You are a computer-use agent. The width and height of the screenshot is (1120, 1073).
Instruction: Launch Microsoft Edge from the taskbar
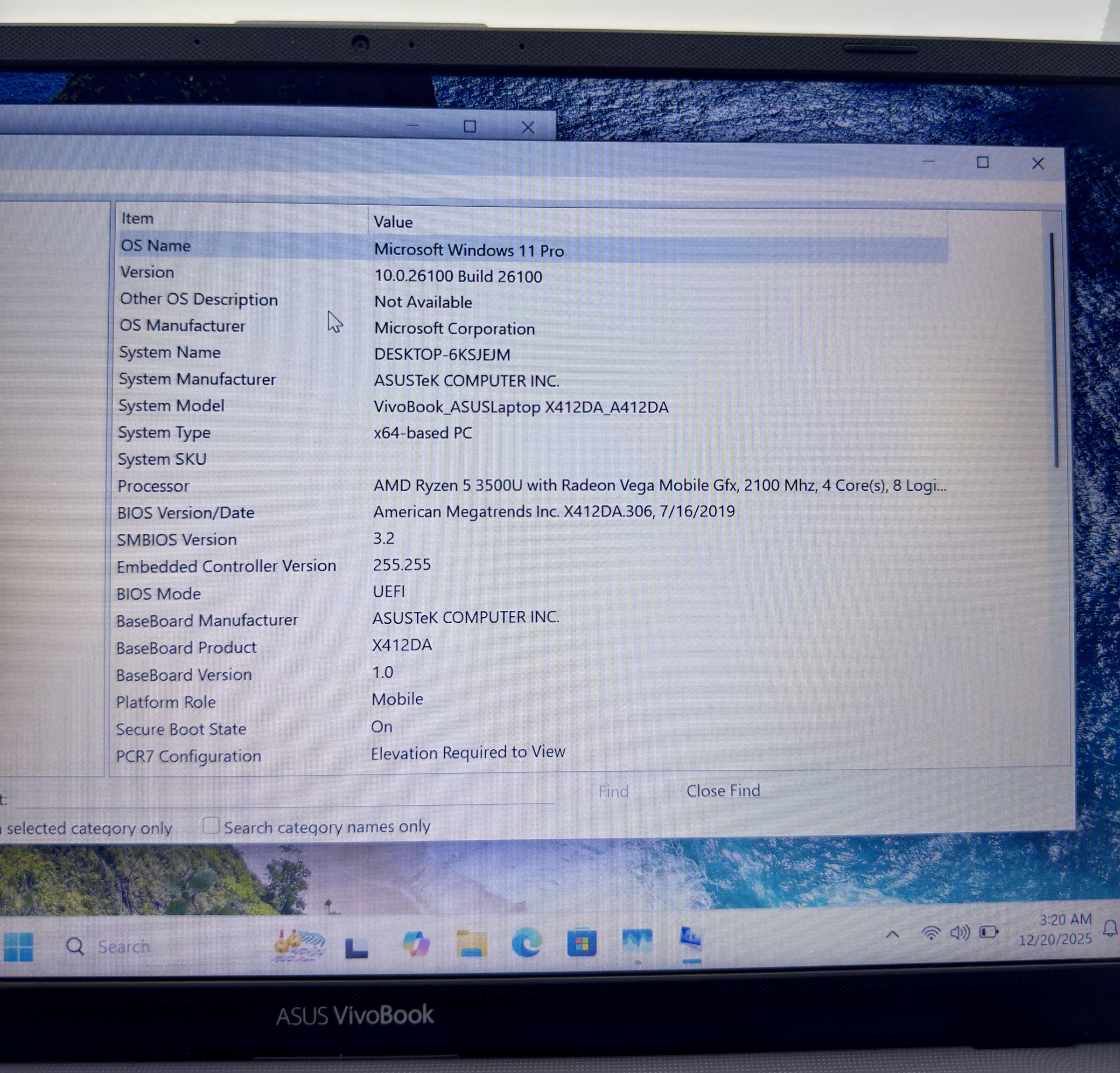526,942
